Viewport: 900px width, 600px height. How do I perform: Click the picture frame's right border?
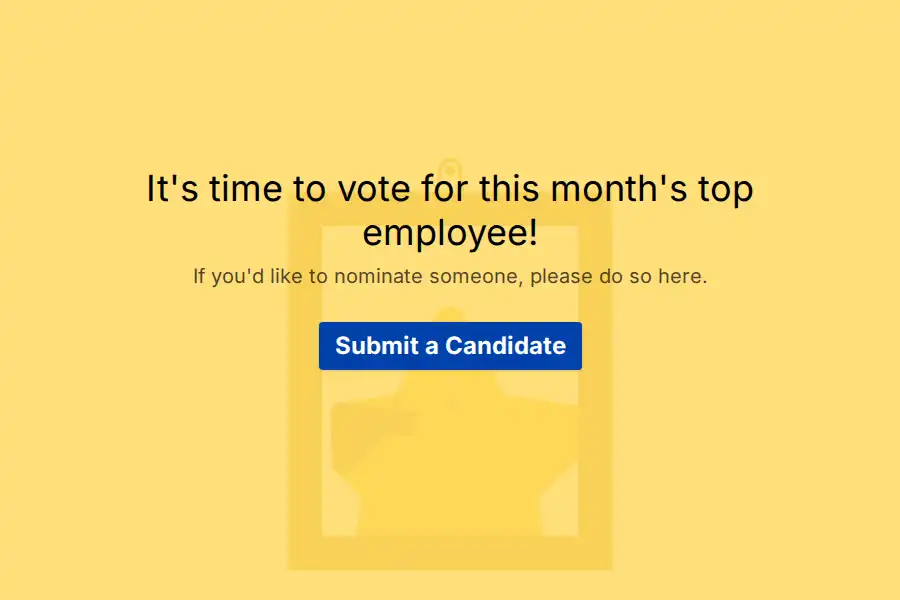point(595,400)
